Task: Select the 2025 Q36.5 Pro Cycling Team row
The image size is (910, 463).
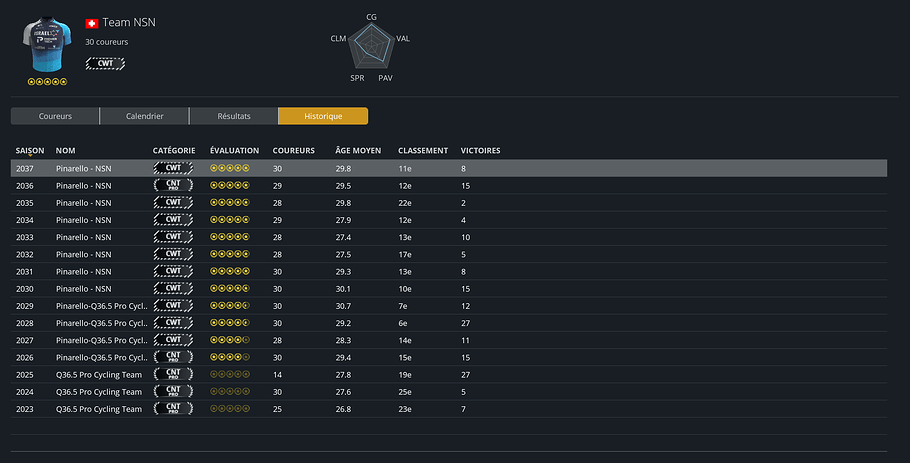Action: click(449, 374)
